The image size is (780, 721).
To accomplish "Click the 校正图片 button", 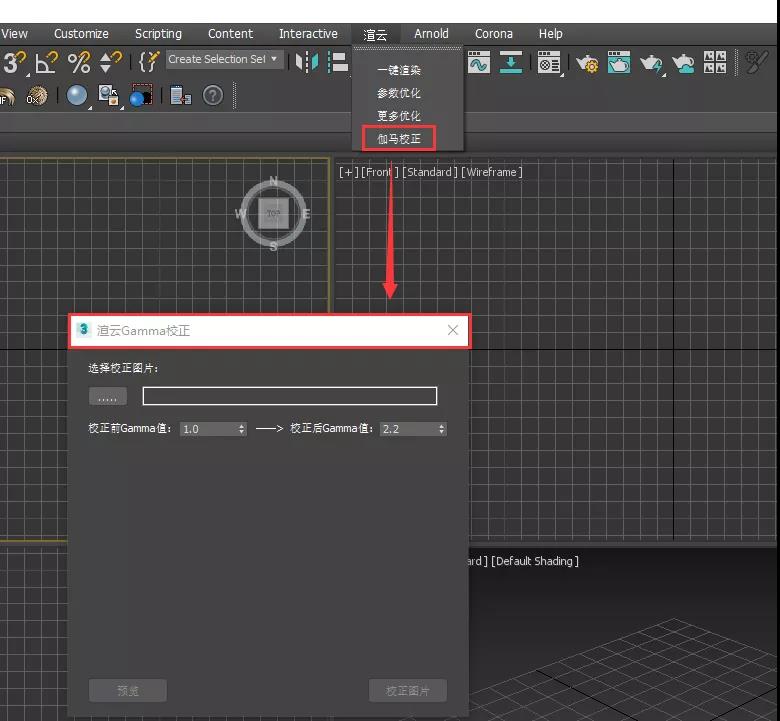I will point(407,691).
